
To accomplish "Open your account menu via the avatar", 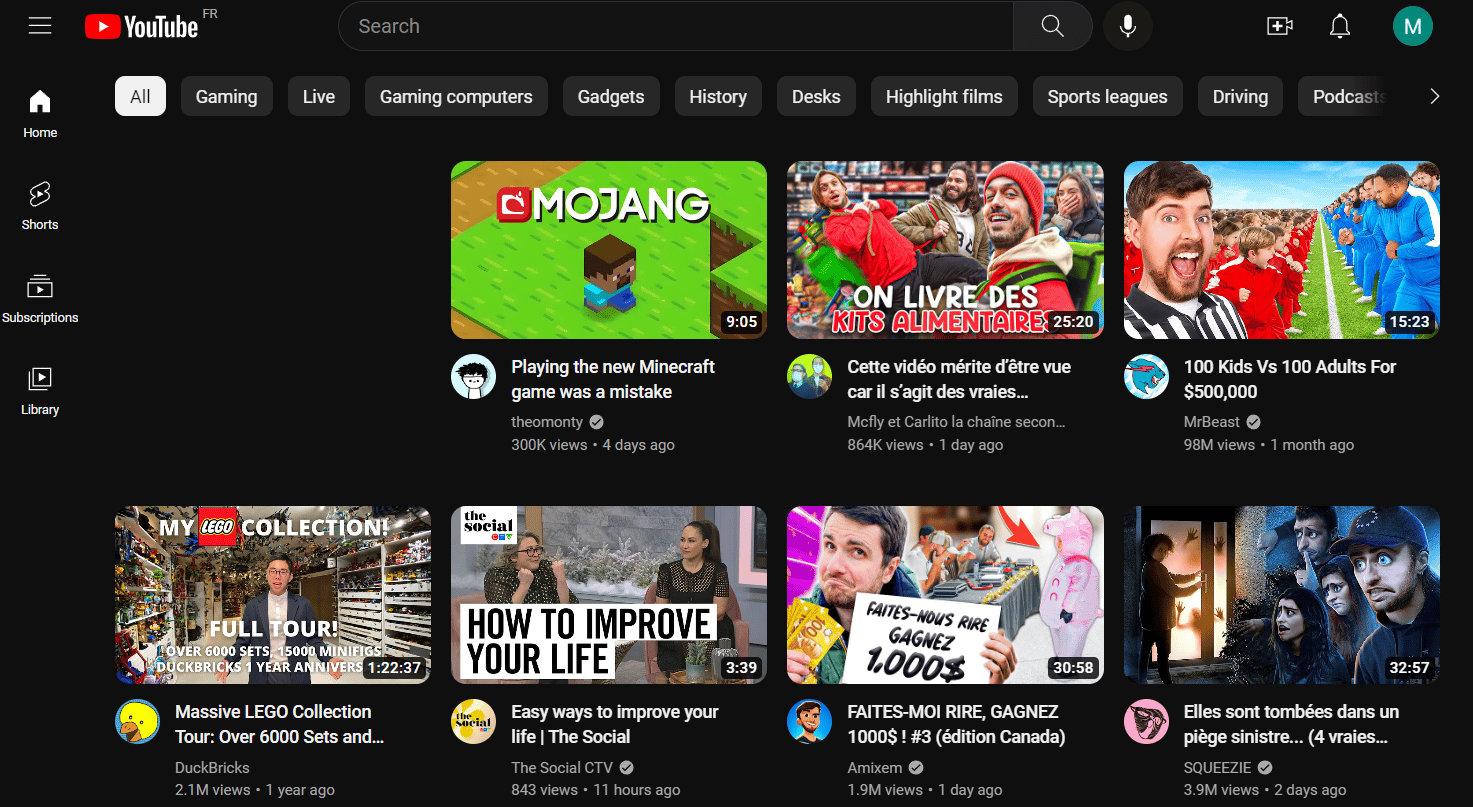I will coord(1413,26).
